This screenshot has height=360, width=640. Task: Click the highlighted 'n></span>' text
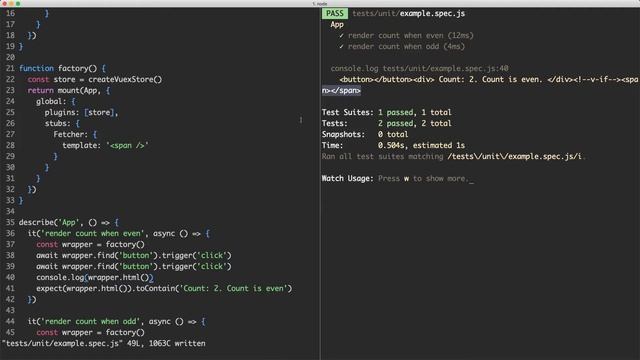pyautogui.click(x=341, y=91)
